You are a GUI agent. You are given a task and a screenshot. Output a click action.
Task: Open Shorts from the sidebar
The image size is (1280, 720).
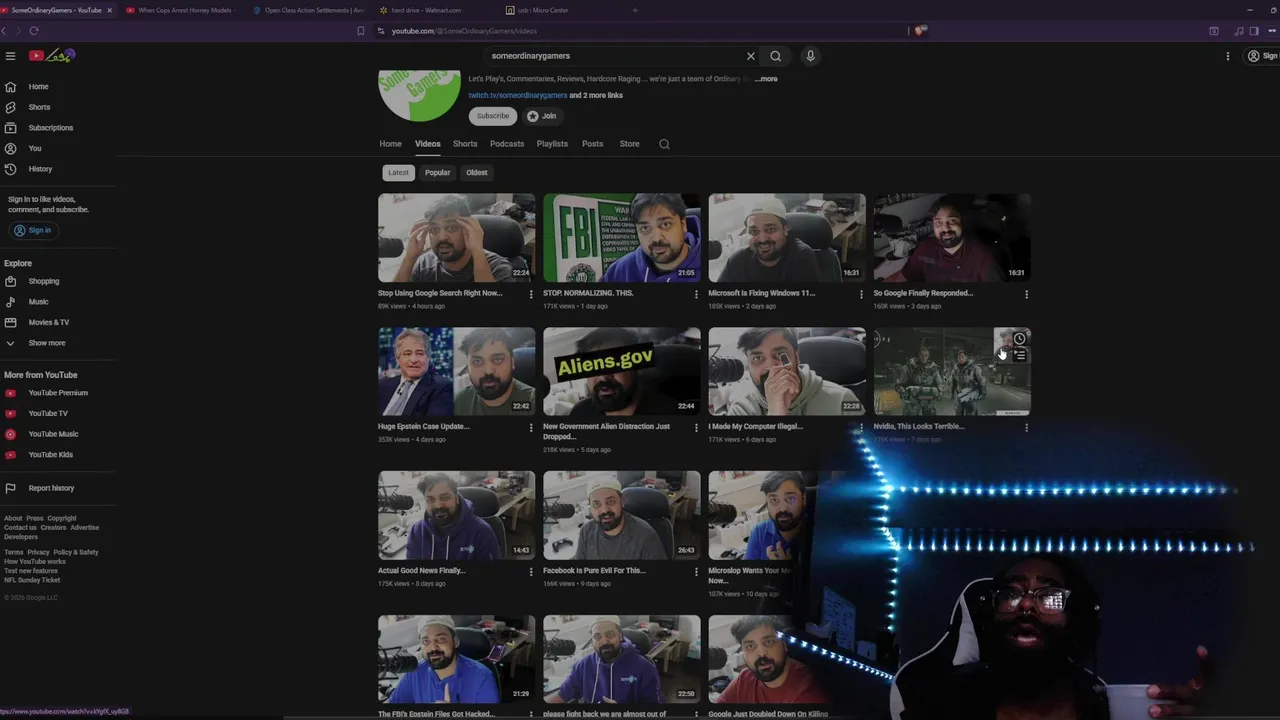39,107
